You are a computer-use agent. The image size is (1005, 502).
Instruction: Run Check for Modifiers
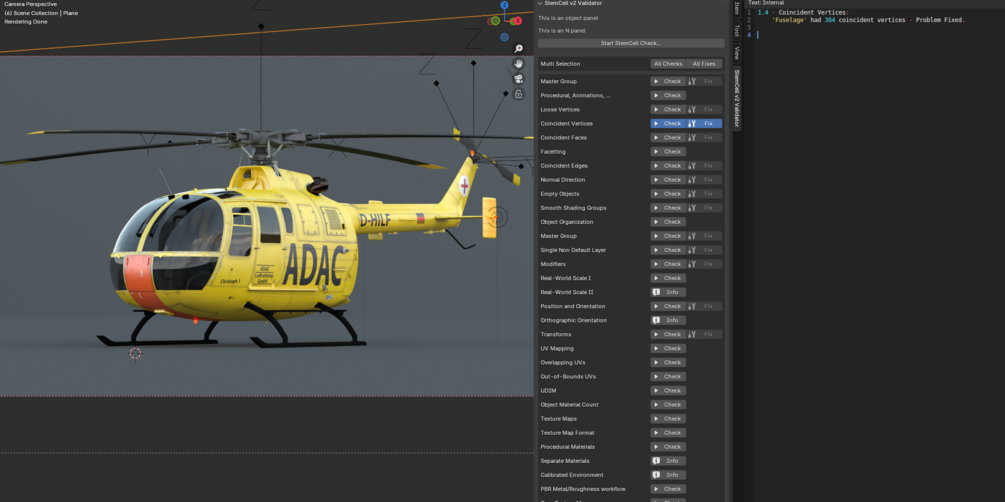pos(668,264)
